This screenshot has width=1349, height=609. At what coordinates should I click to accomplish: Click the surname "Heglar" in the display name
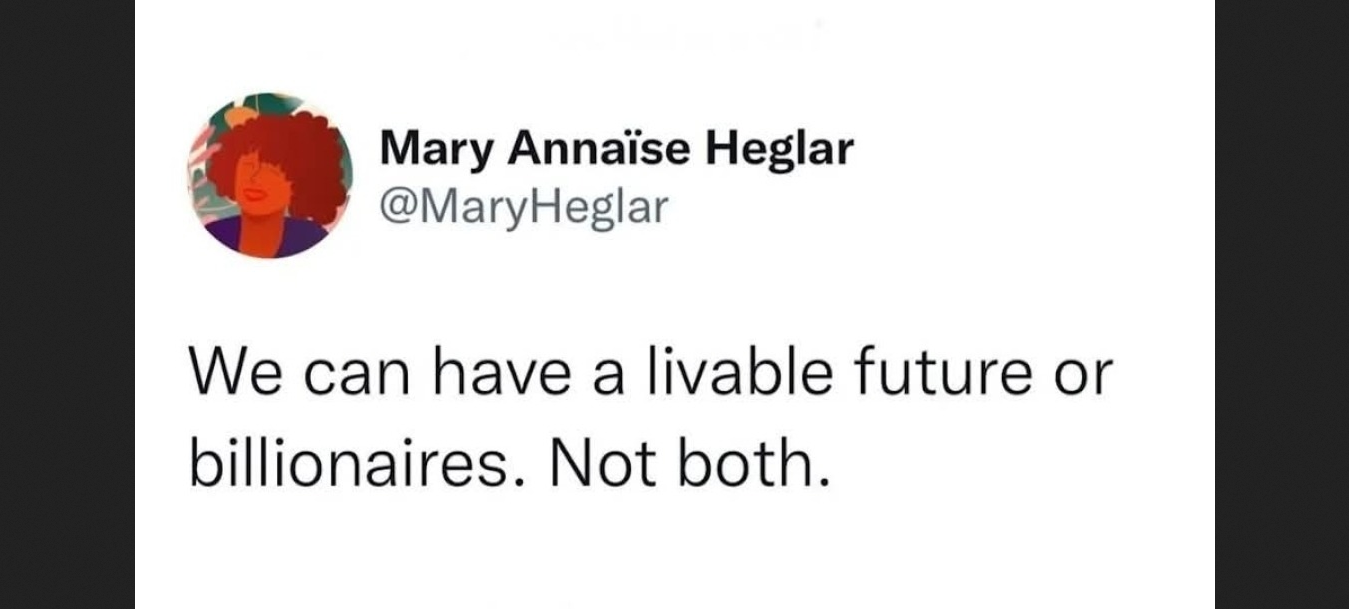(780, 150)
